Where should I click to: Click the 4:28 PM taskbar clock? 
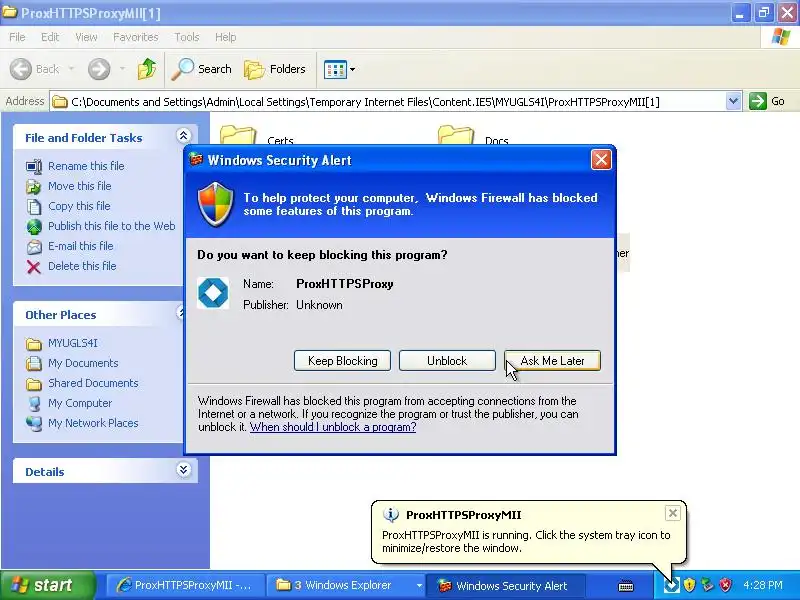pyautogui.click(x=763, y=585)
